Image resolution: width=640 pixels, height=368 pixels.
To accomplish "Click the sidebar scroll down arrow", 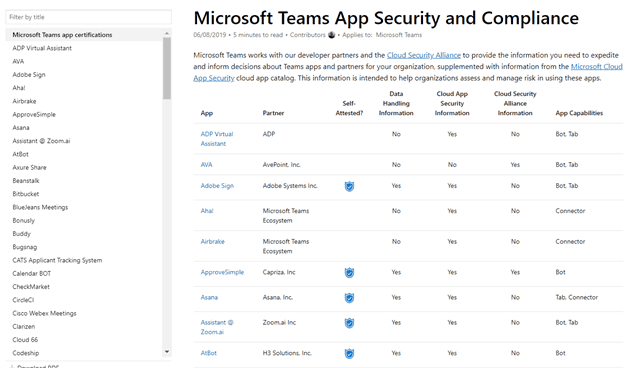I will pyautogui.click(x=167, y=352).
